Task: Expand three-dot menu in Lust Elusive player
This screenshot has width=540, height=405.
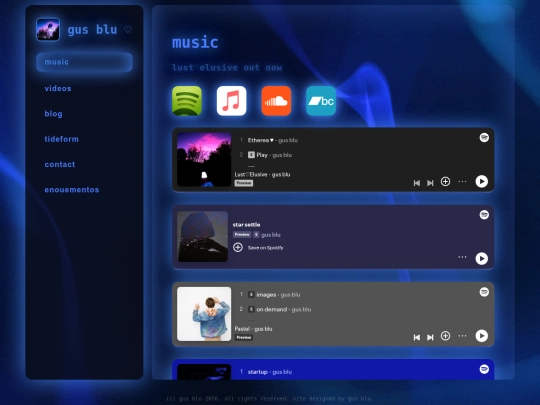Action: [x=462, y=181]
